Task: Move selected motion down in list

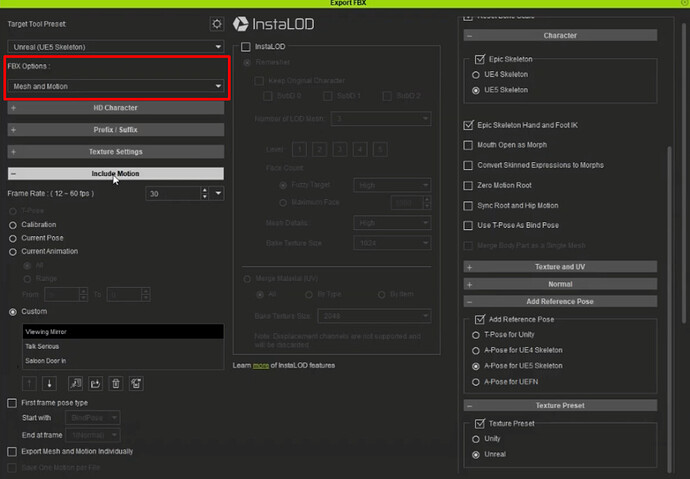Action: [x=49, y=384]
